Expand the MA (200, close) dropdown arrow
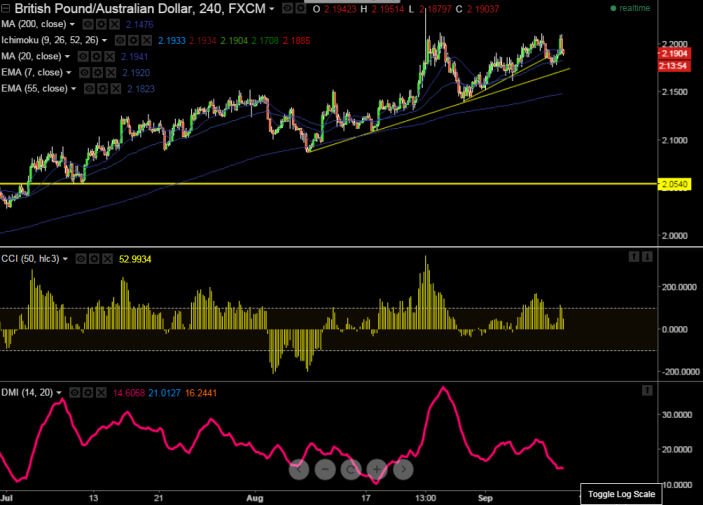The width and height of the screenshot is (703, 505). point(72,24)
